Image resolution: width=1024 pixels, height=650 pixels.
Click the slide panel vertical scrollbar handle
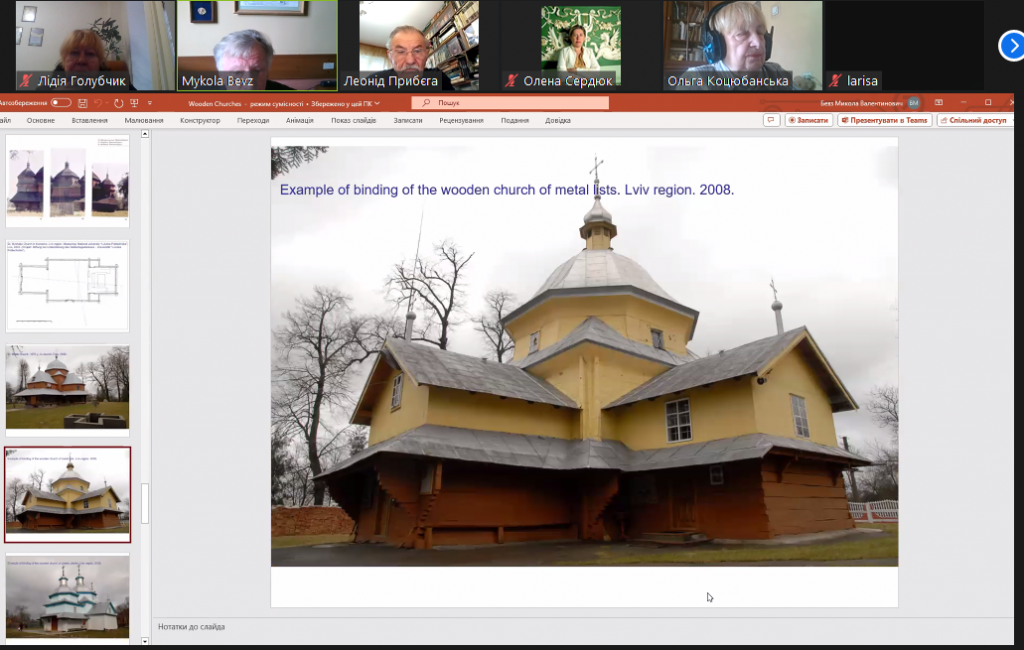[x=145, y=503]
